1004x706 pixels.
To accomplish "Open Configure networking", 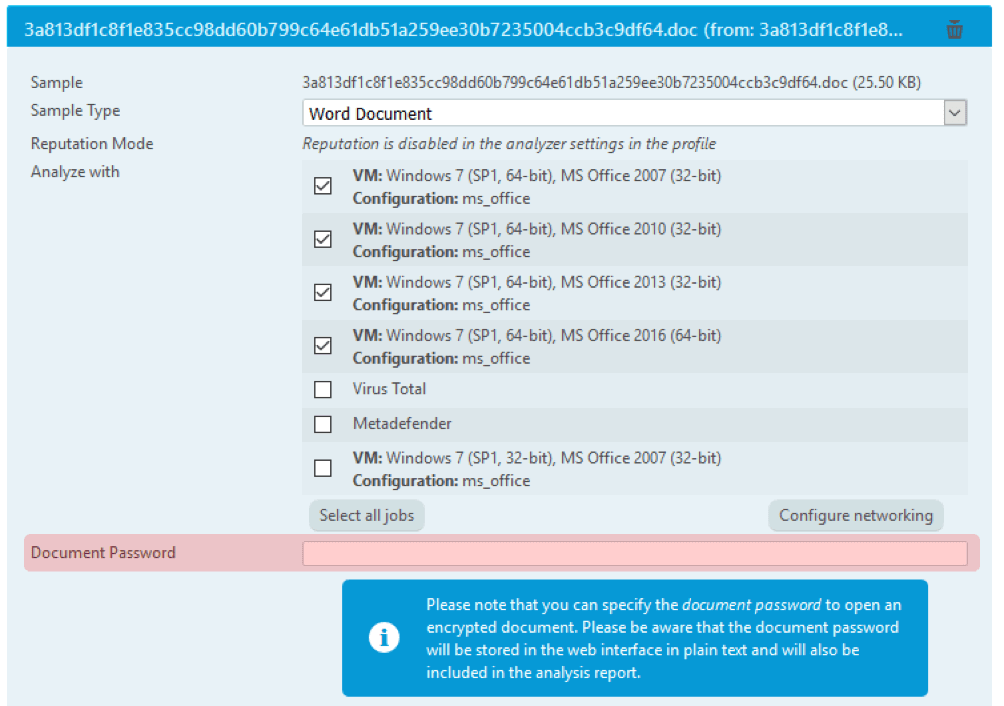I will tap(855, 515).
